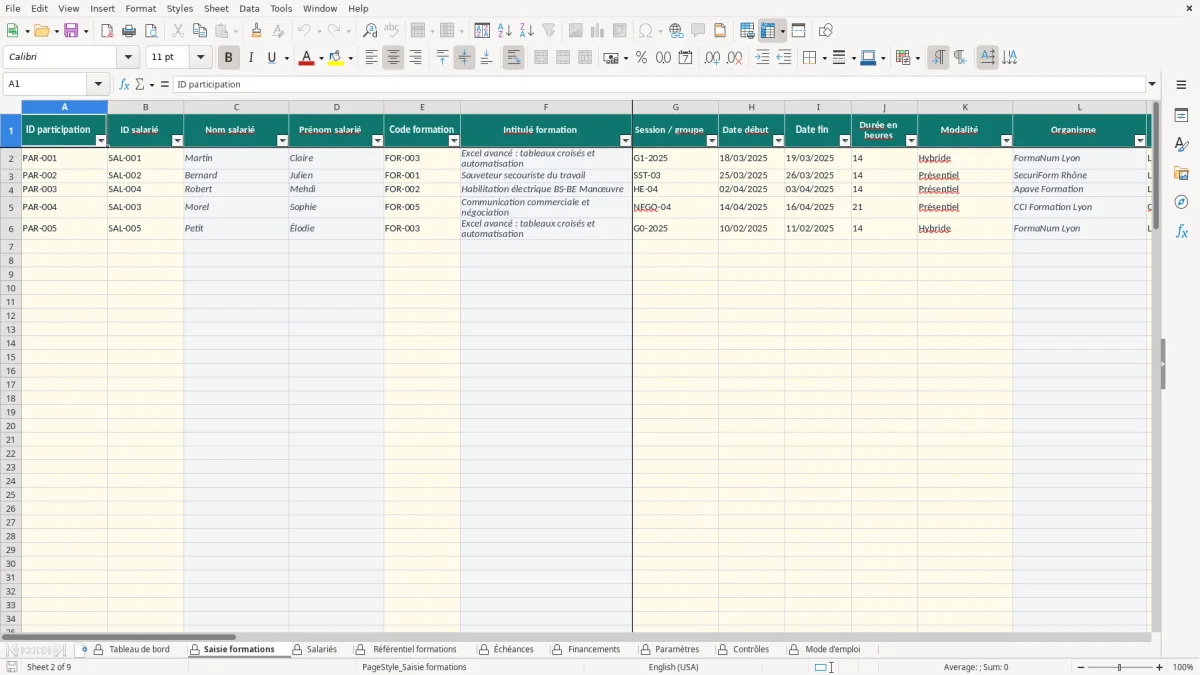Select column F header
The height and width of the screenshot is (675, 1200).
click(546, 107)
